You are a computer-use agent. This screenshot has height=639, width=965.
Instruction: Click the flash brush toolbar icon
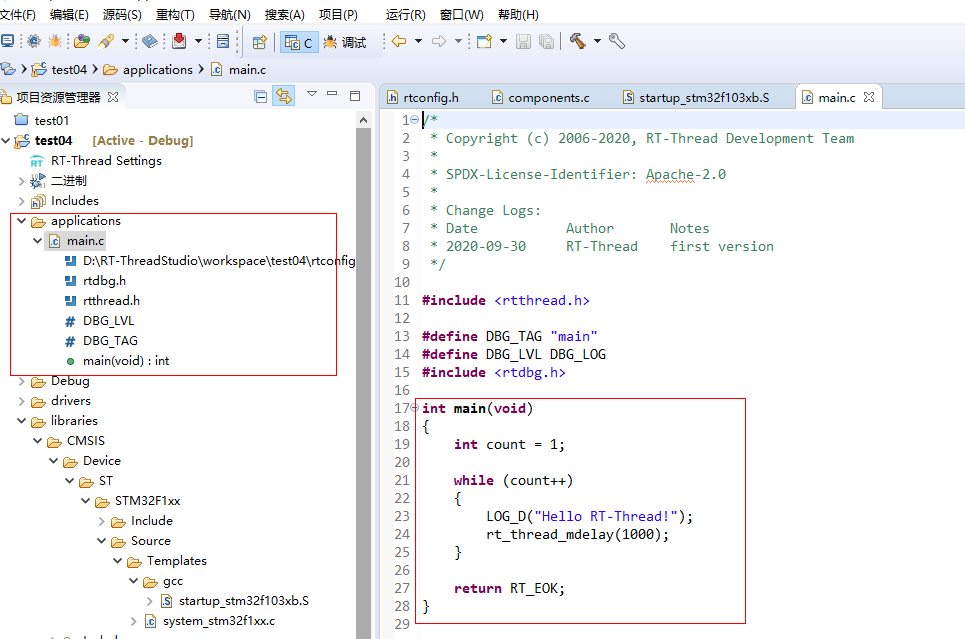[x=106, y=41]
